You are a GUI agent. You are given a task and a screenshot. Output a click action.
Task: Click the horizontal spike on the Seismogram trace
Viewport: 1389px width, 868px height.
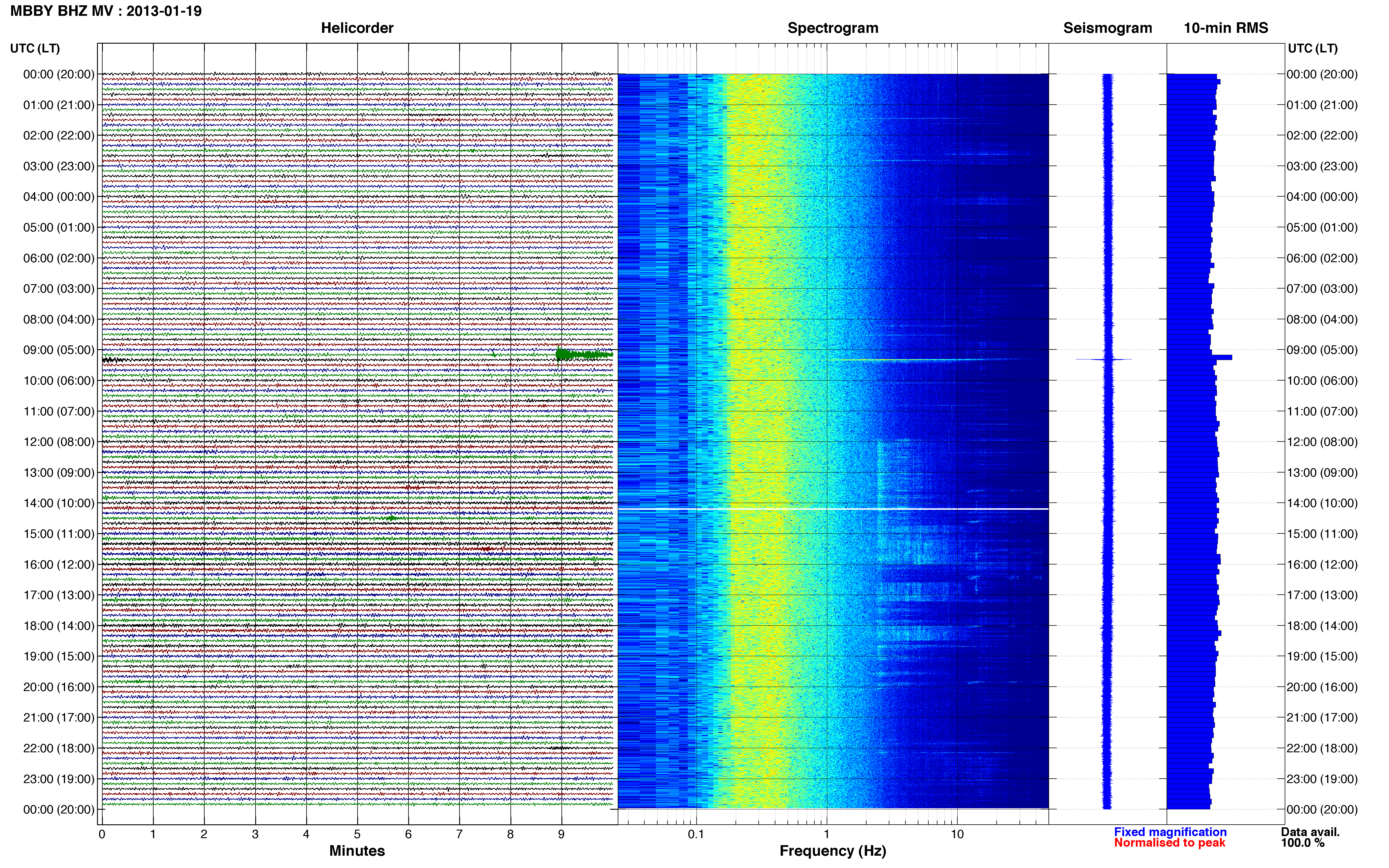(x=1104, y=359)
